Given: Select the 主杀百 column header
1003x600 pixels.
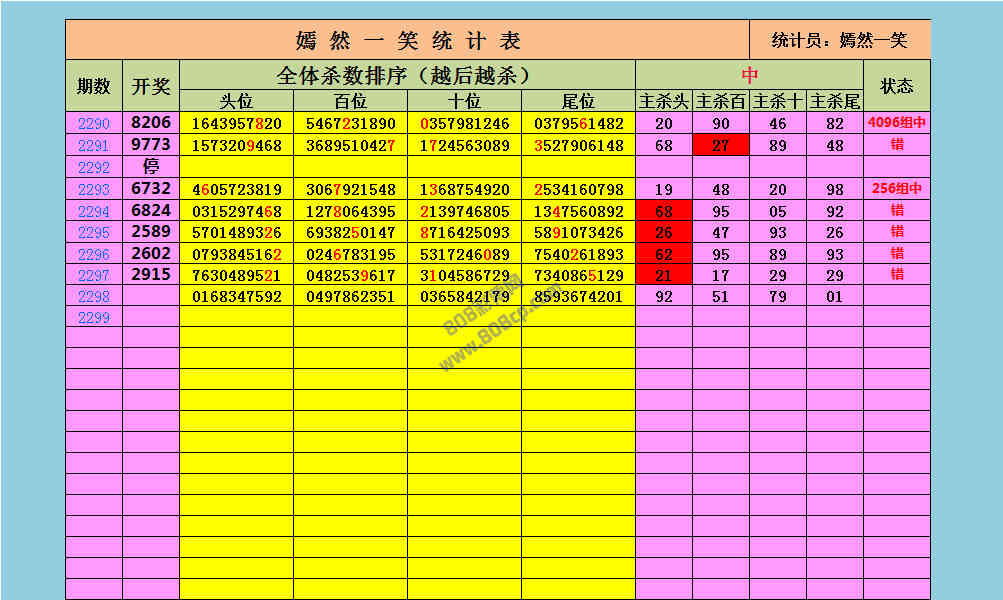Looking at the screenshot, I should click(720, 101).
